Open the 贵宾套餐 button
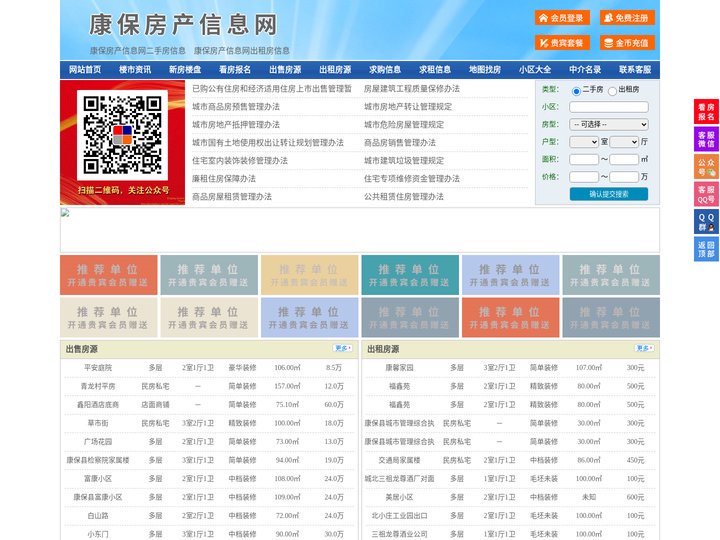The height and width of the screenshot is (540, 720). point(562,43)
